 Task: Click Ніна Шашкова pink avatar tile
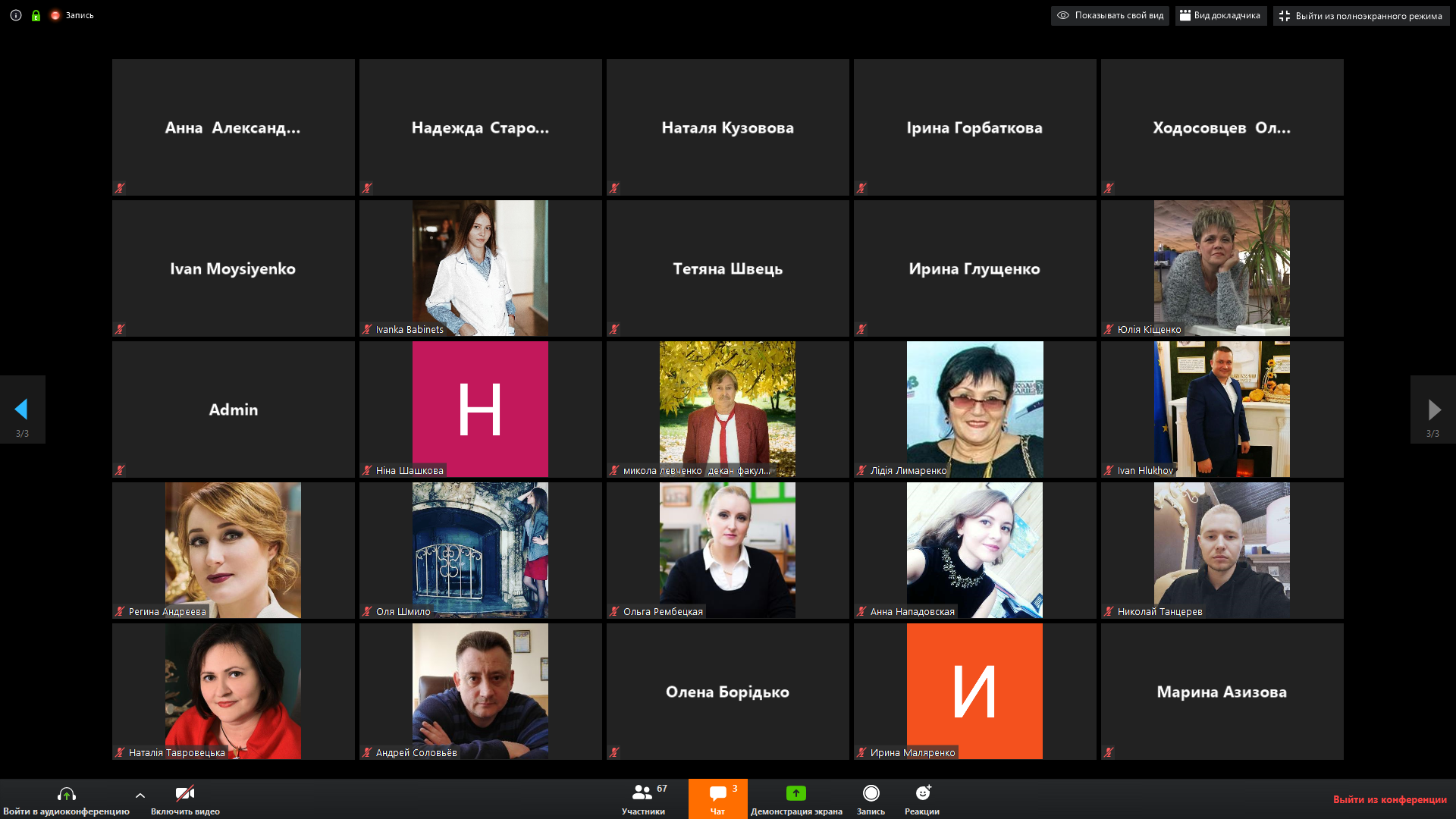tap(481, 409)
